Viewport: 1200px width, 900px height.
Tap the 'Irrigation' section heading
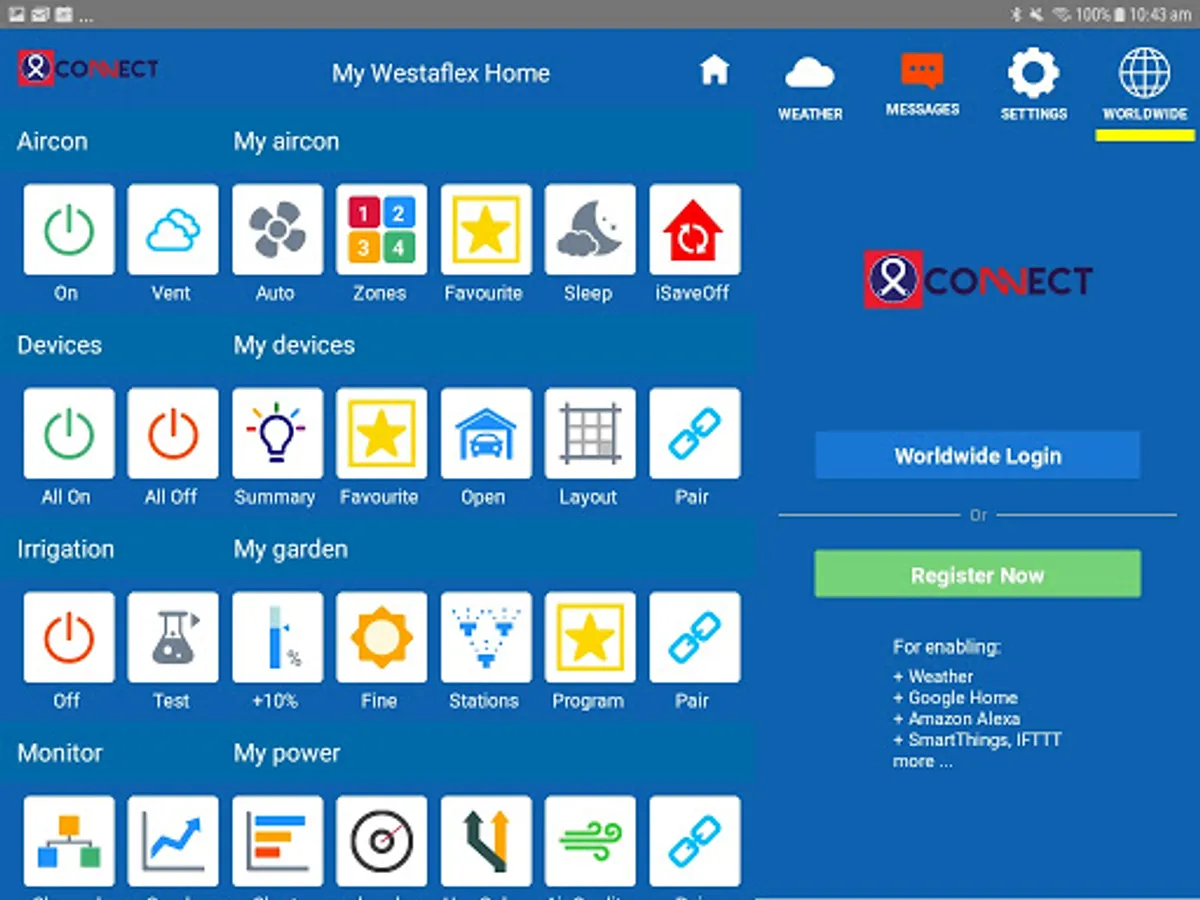click(65, 549)
